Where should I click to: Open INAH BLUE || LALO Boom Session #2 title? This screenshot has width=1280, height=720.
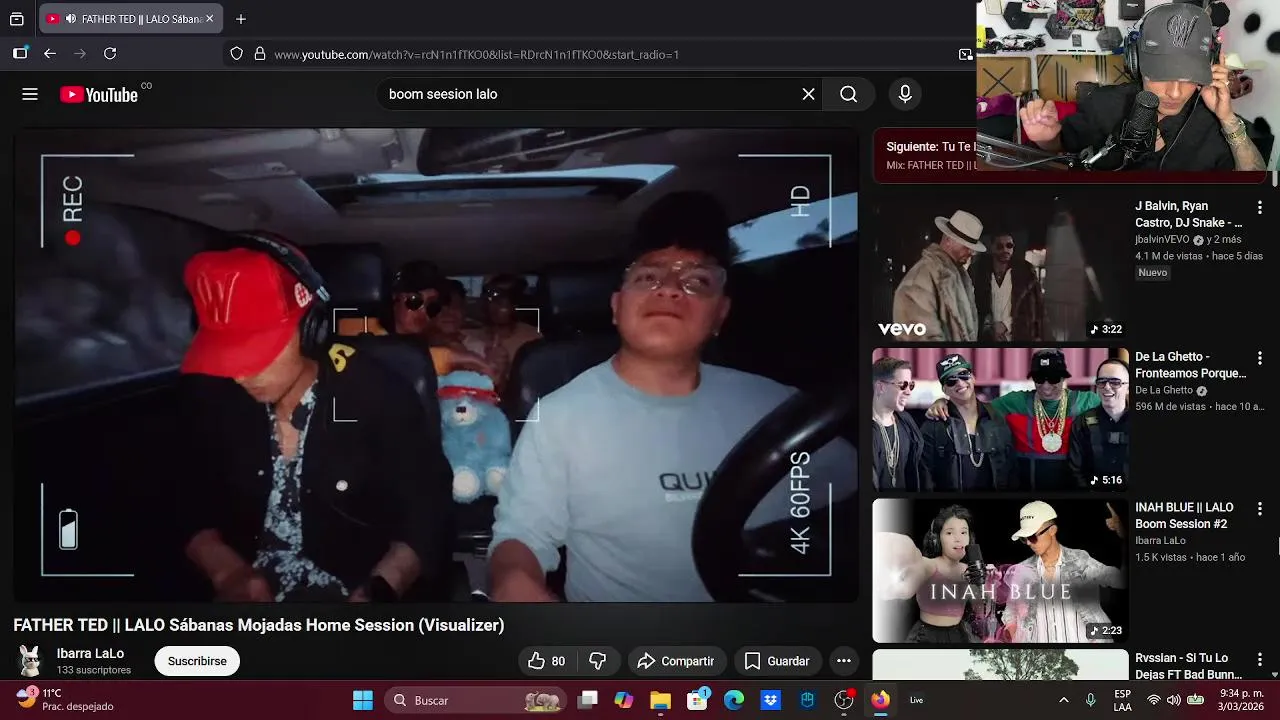1185,516
